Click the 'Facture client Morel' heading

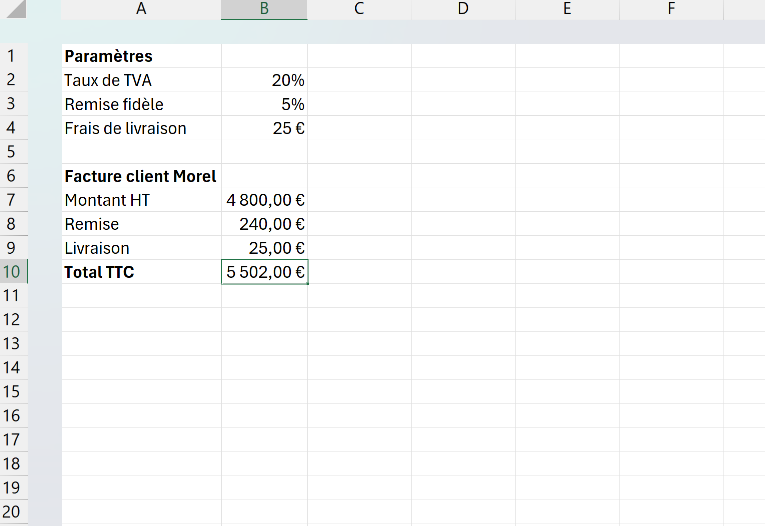click(141, 176)
